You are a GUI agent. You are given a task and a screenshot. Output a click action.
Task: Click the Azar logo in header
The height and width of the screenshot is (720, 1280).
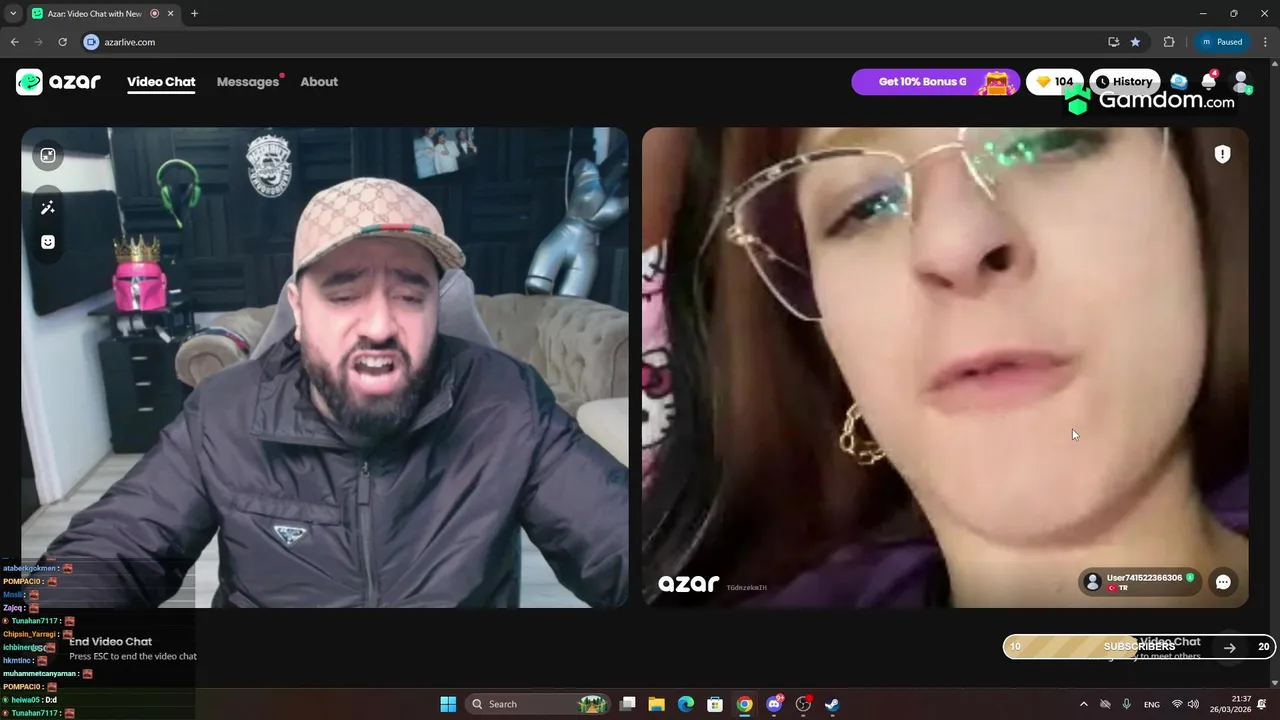[x=58, y=82]
